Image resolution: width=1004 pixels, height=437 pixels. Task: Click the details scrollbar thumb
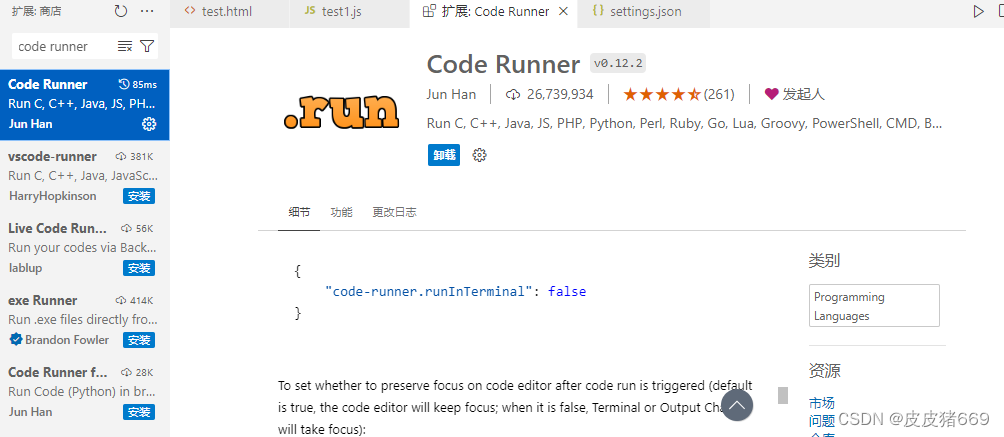click(782, 395)
